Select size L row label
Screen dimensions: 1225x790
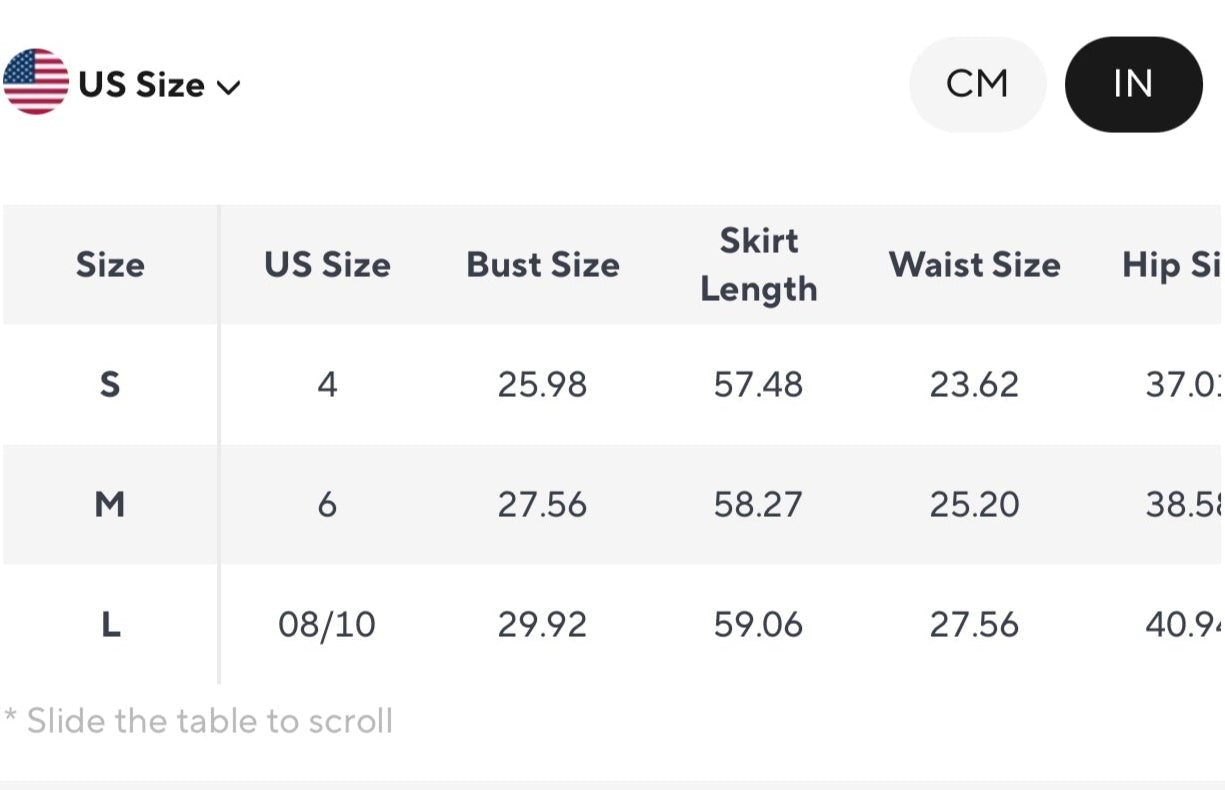pos(110,624)
